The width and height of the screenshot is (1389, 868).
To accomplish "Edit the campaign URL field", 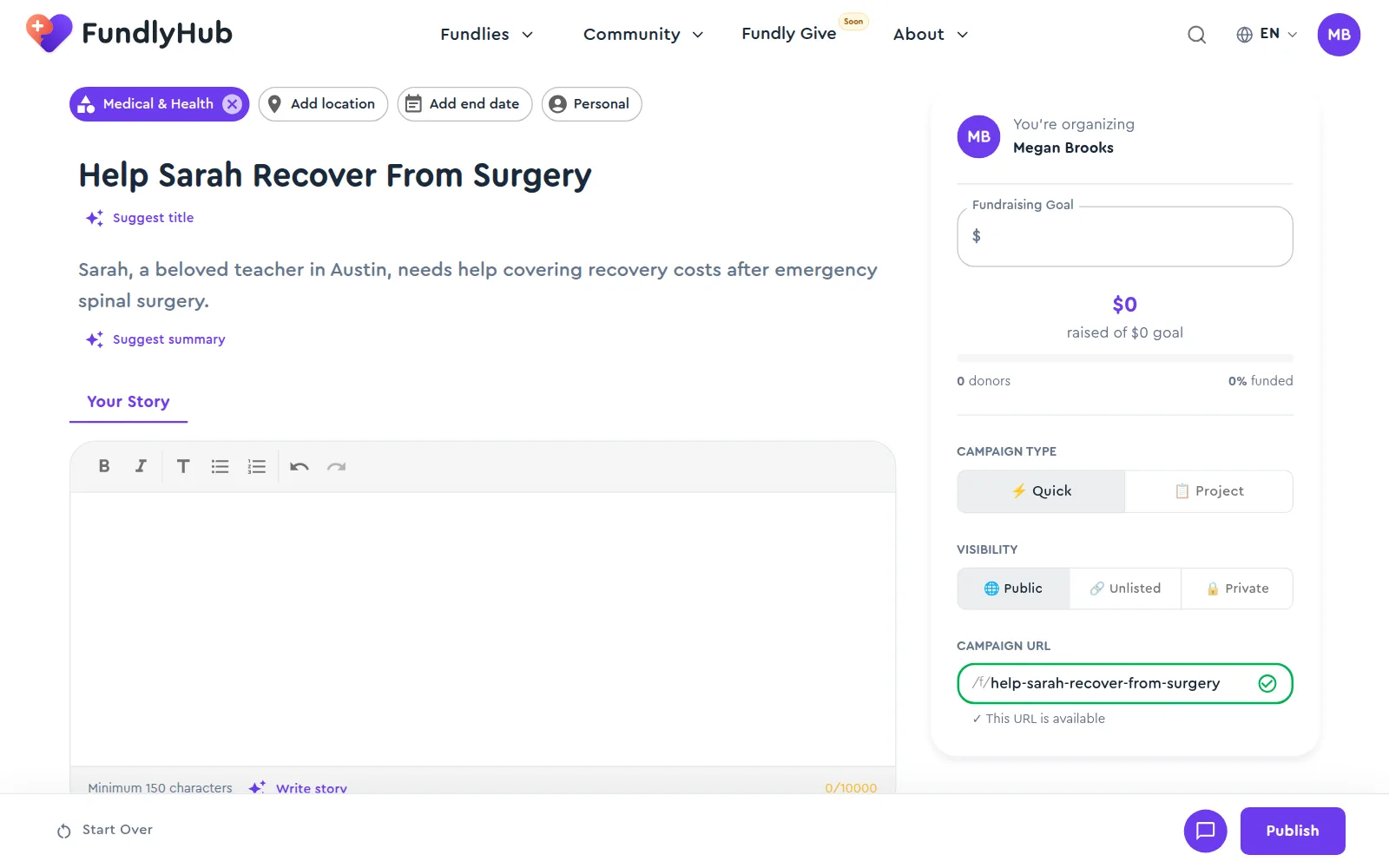I will point(1124,684).
